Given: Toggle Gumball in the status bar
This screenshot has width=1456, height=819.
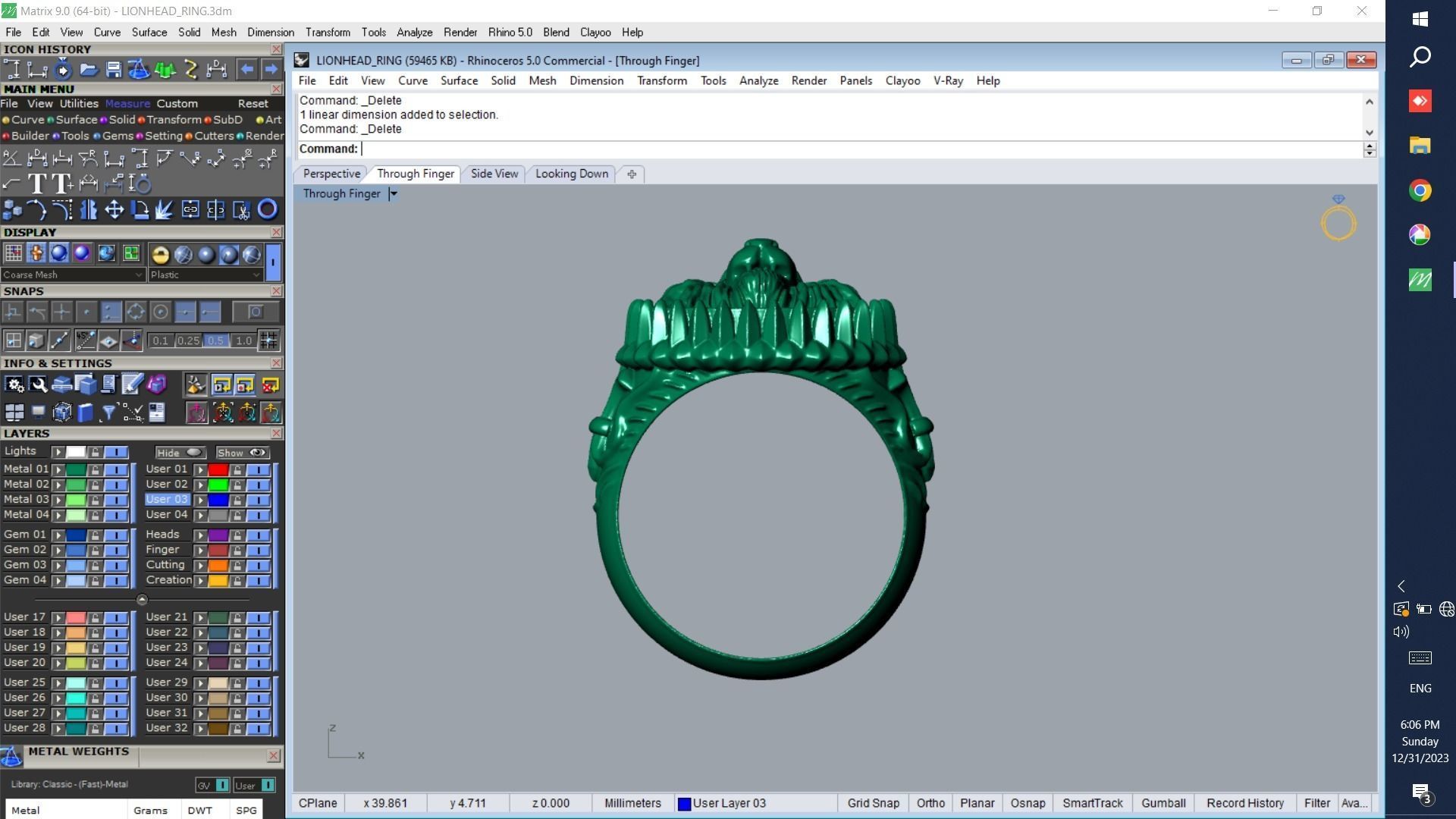Looking at the screenshot, I should coord(1163,803).
